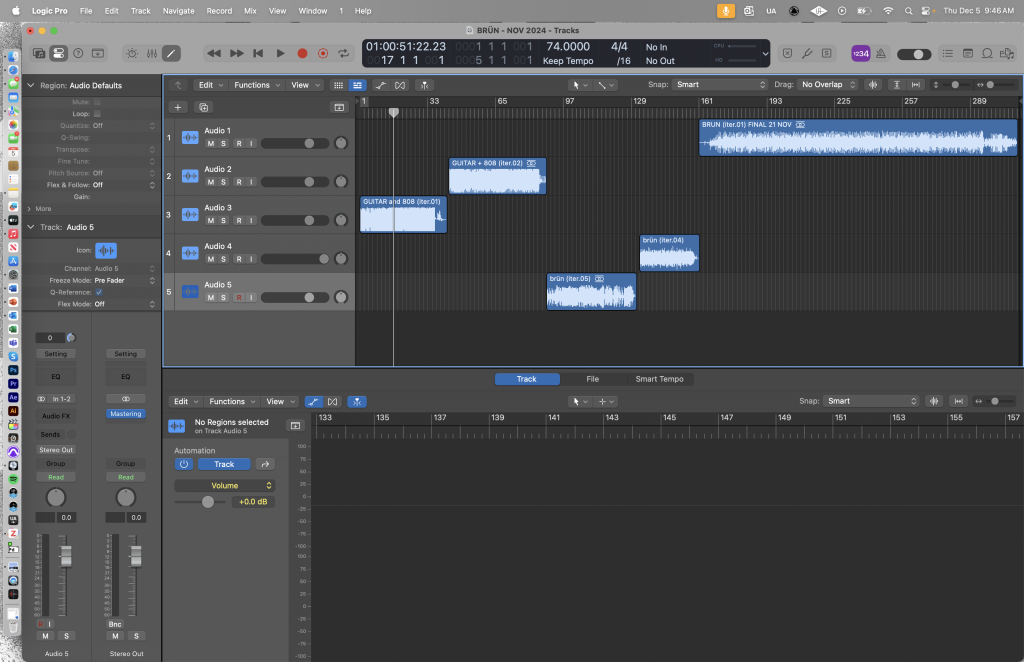Viewport: 1024px width, 662px height.
Task: Enable input monitoring on Audio 4
Action: tap(251, 259)
